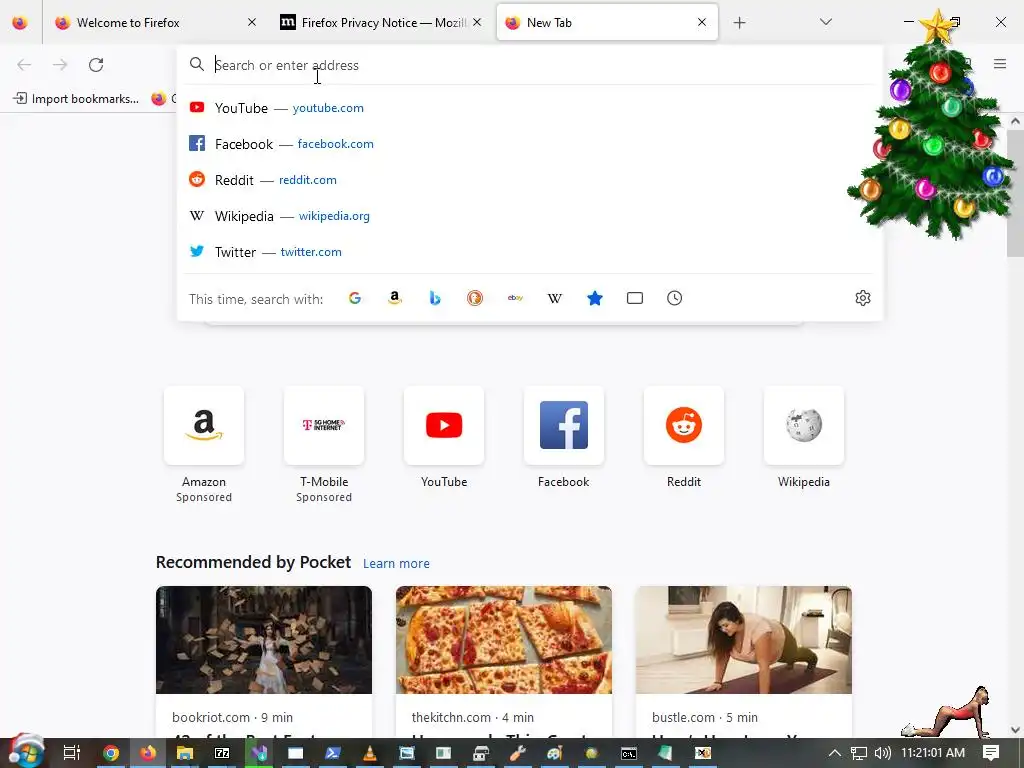The width and height of the screenshot is (1024, 768).
Task: Switch to Welcome to Firefox tab
Action: (x=155, y=23)
